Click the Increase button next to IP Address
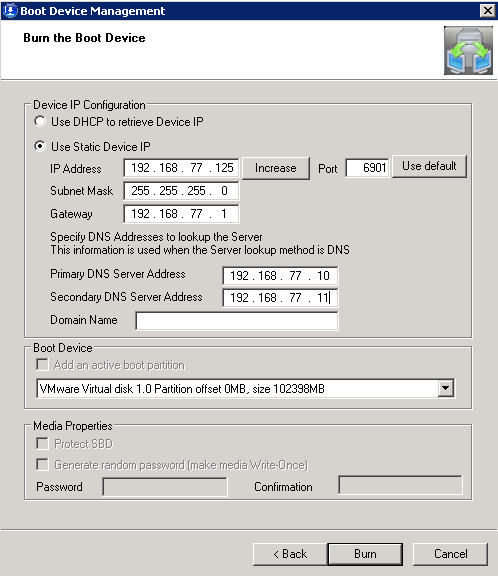The image size is (498, 576). coord(275,168)
